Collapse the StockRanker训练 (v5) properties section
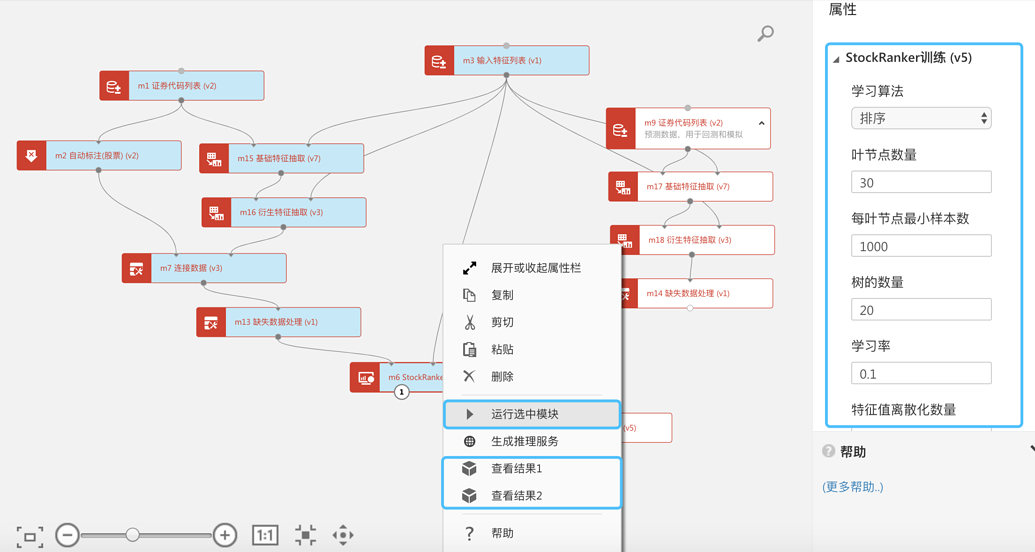Screen dimensions: 1035x552 [836, 59]
